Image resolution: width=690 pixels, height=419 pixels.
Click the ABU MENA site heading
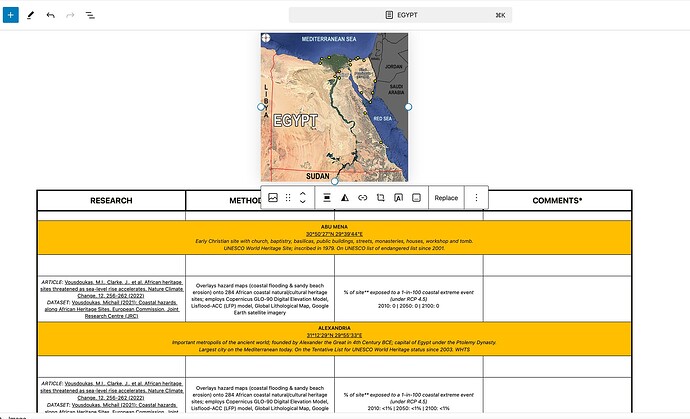pyautogui.click(x=334, y=227)
